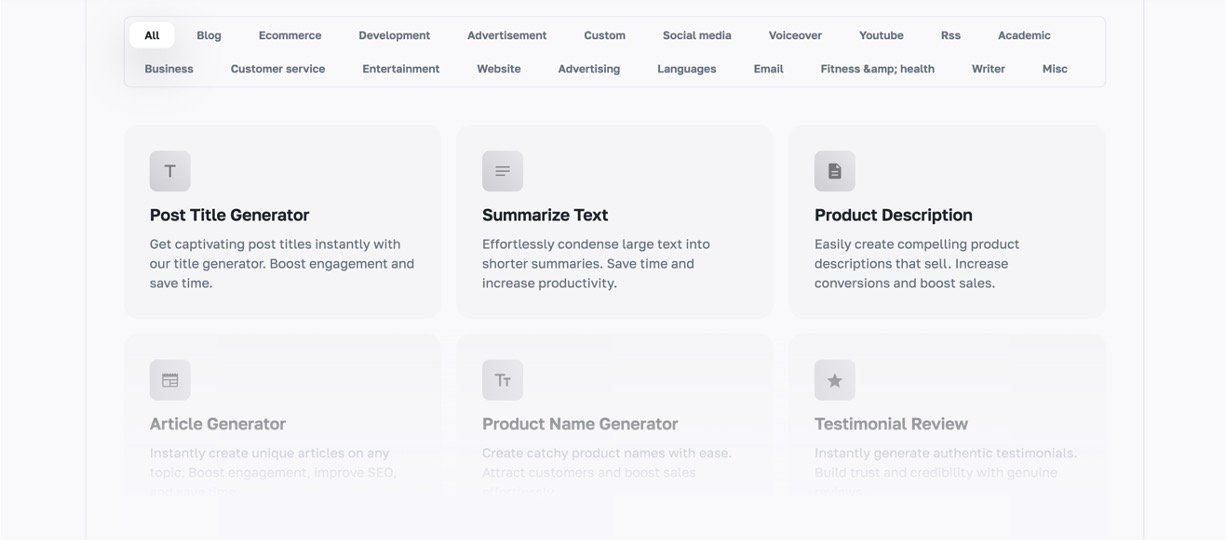Viewport: 1226px width, 540px height.
Task: Show Development templates
Action: click(x=394, y=35)
